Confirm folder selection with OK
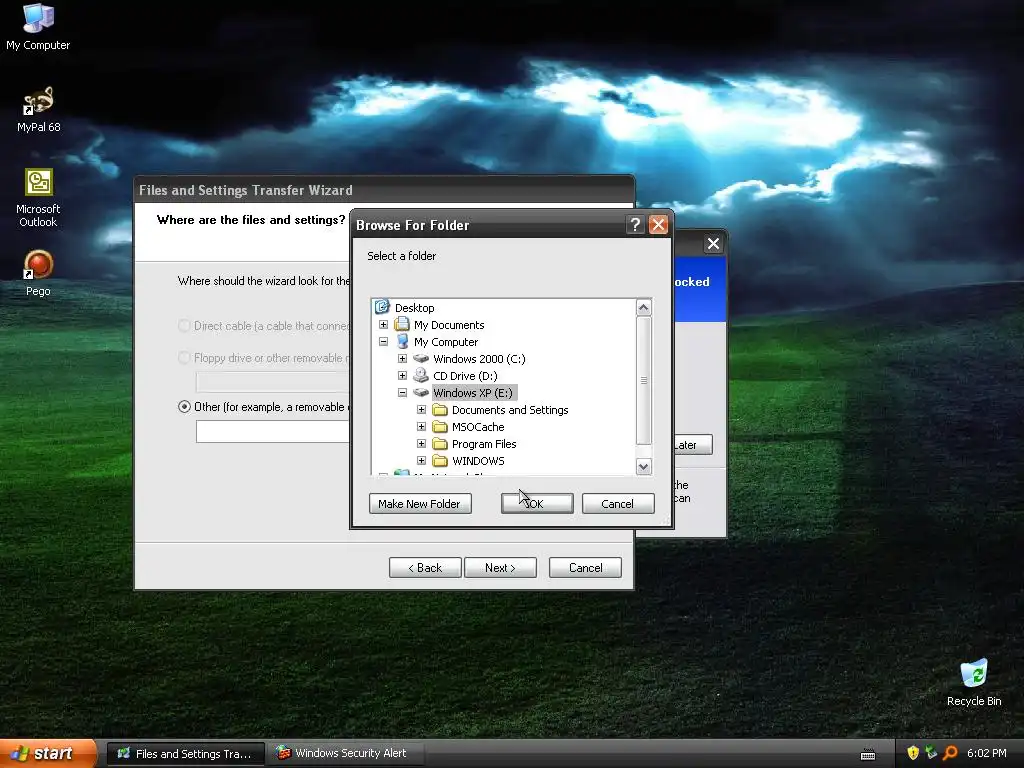This screenshot has height=768, width=1024. [537, 504]
